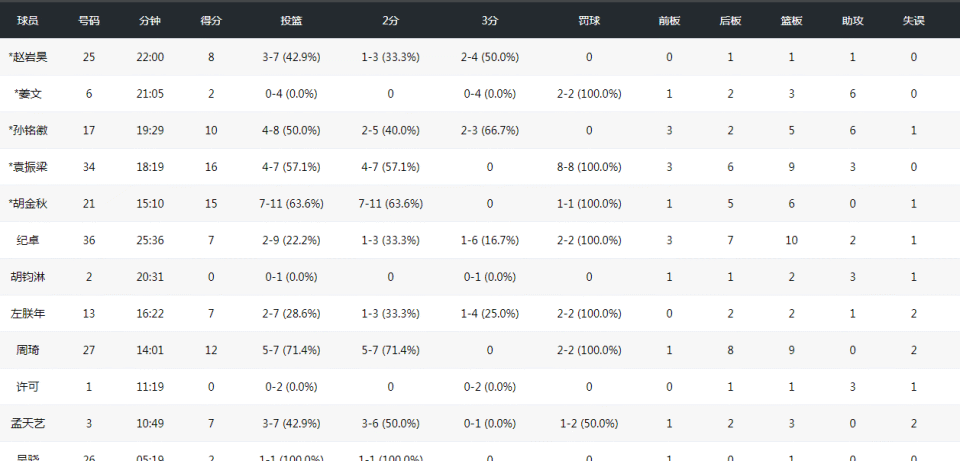The width and height of the screenshot is (960, 461).
Task: Click 左朕年's player name
Action: click(x=28, y=314)
